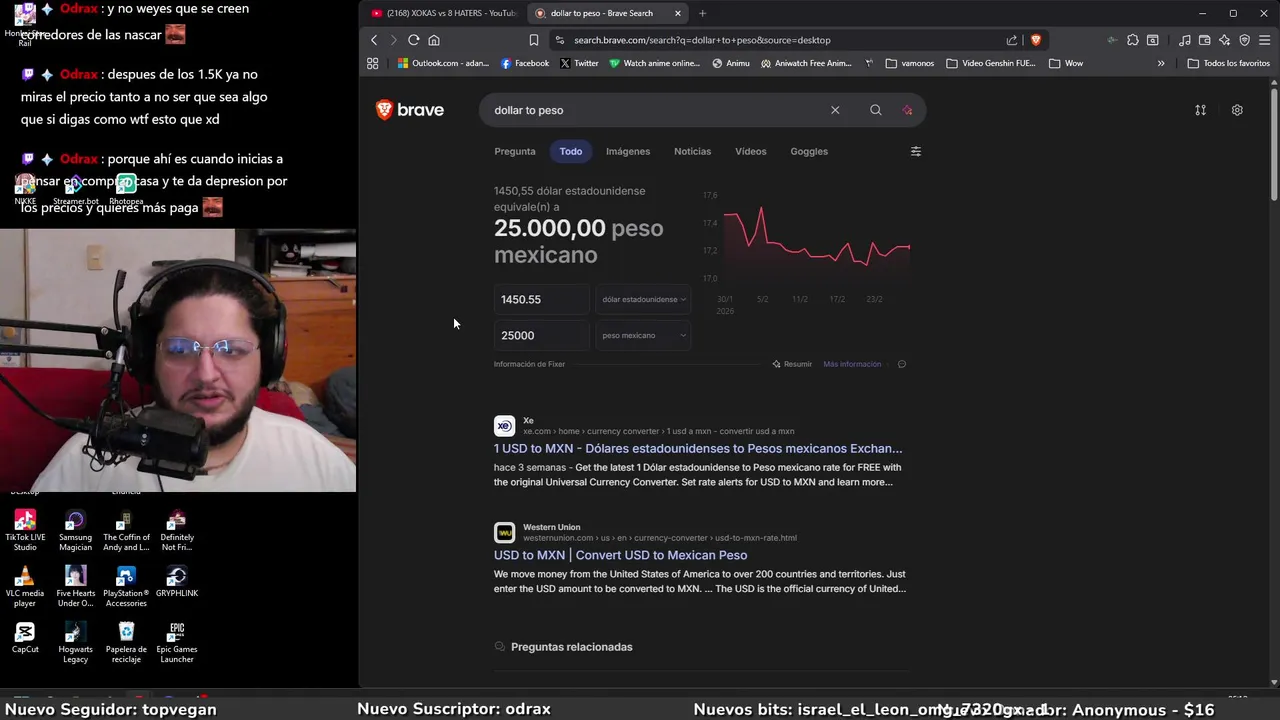Switch to the Noticias tab
Screen dimensions: 1280x720
(x=692, y=151)
